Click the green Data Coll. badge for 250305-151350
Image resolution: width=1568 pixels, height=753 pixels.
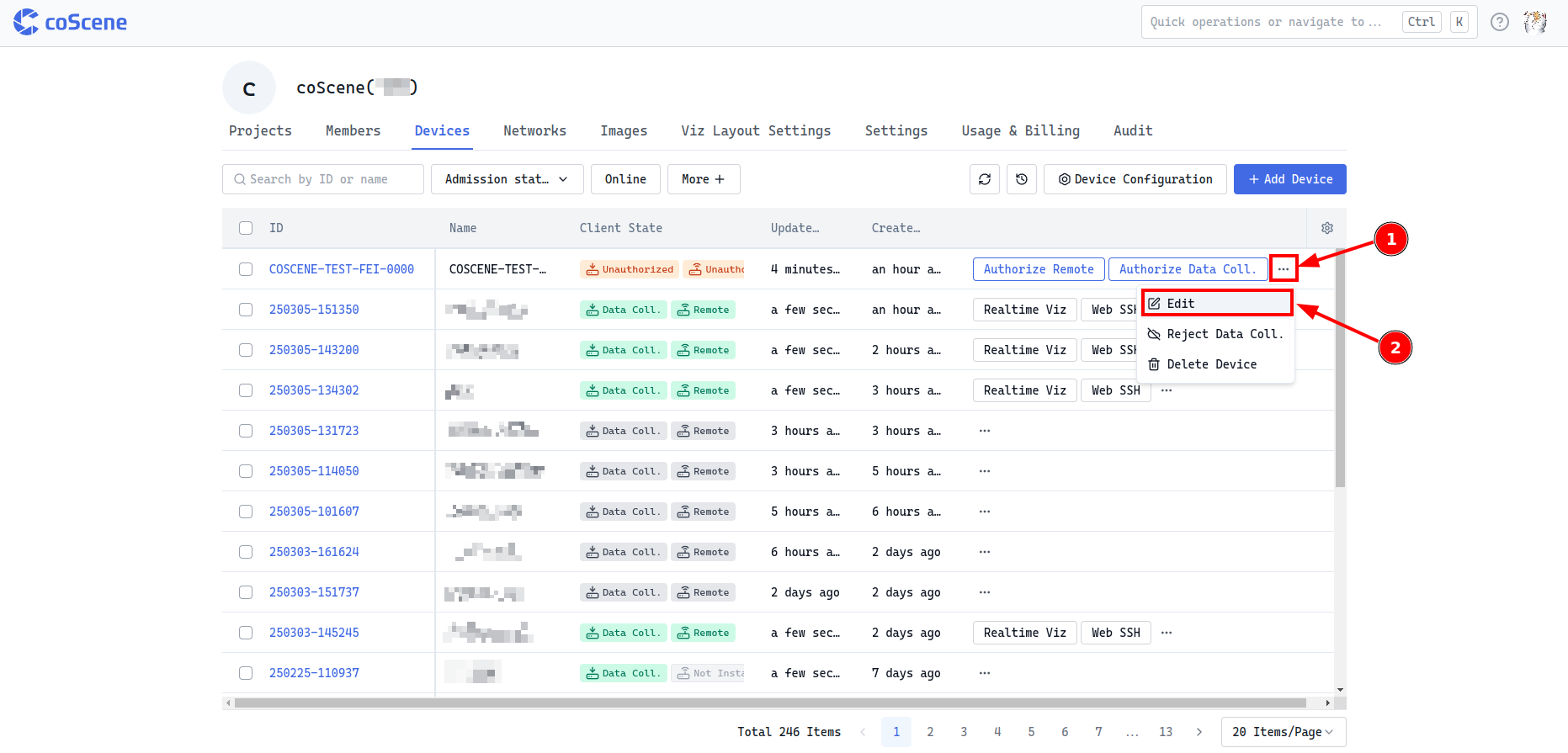(x=624, y=310)
